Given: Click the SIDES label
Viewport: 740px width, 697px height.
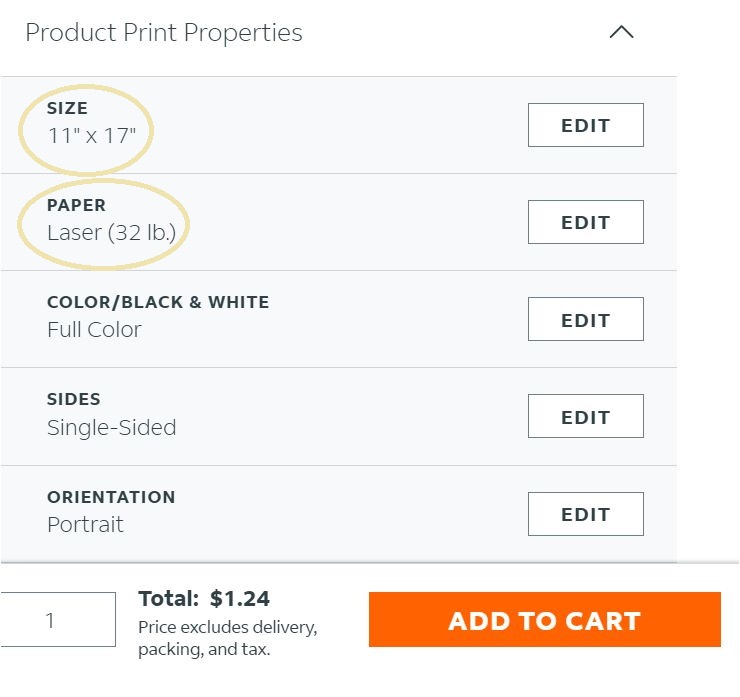Looking at the screenshot, I should coord(74,399).
